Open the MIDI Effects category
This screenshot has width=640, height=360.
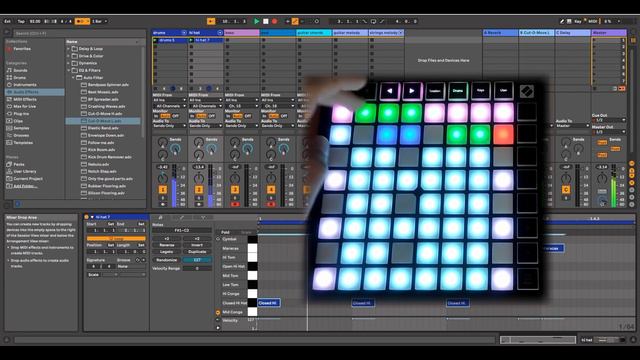pyautogui.click(x=24, y=99)
